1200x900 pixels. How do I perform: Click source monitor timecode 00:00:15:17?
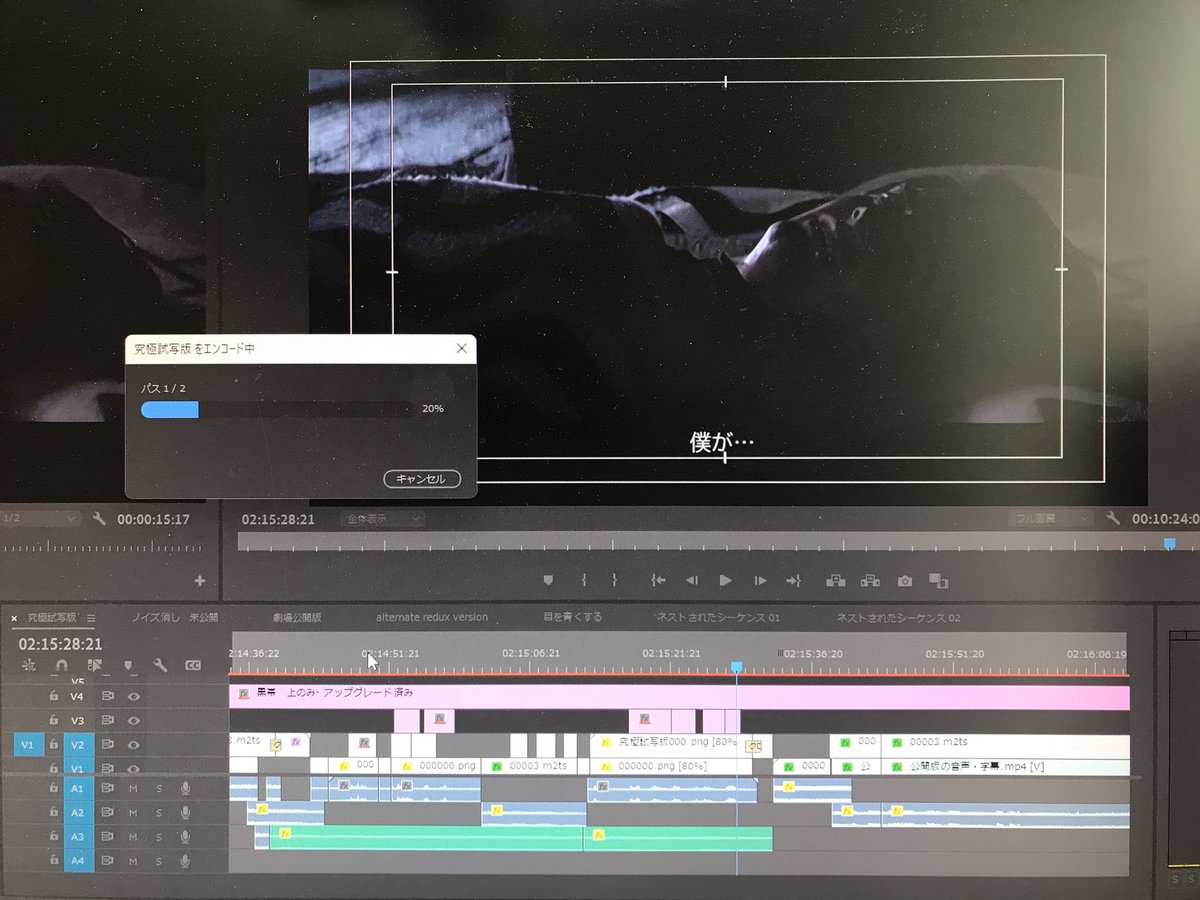(153, 519)
